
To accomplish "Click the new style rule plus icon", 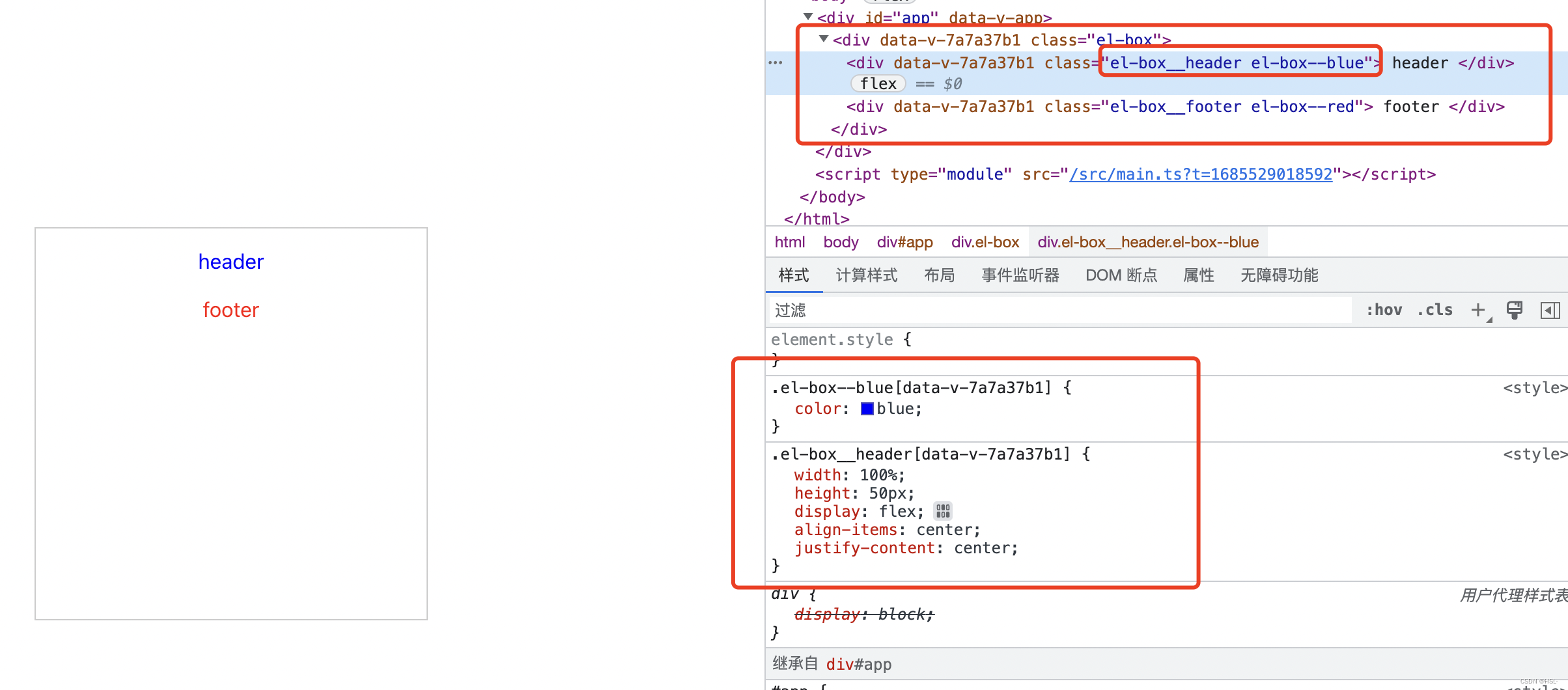I will pyautogui.click(x=1477, y=310).
